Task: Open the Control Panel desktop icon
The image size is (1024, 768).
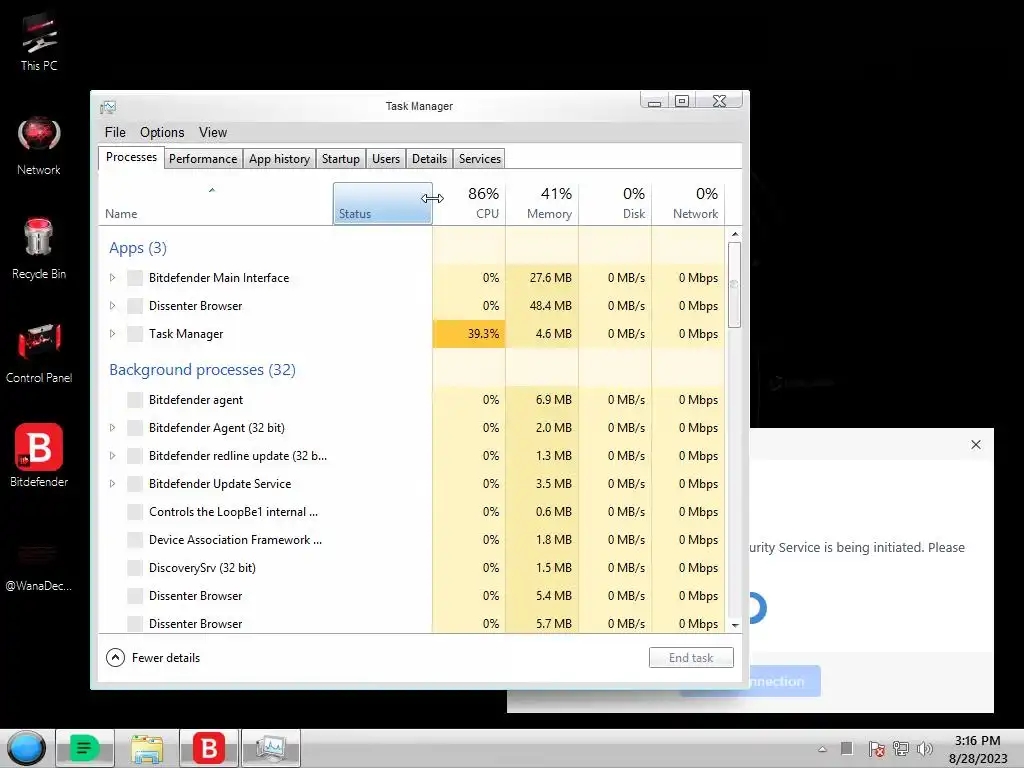Action: [x=39, y=353]
